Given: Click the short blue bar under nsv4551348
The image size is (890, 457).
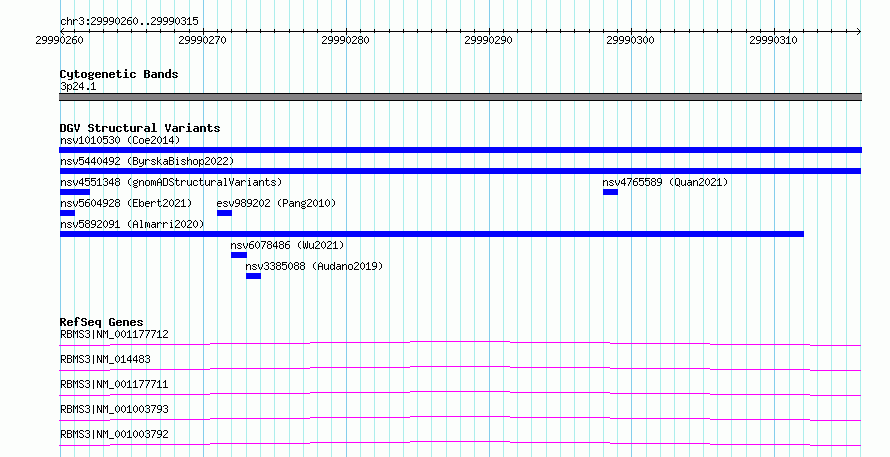Looking at the screenshot, I should 75,192.
